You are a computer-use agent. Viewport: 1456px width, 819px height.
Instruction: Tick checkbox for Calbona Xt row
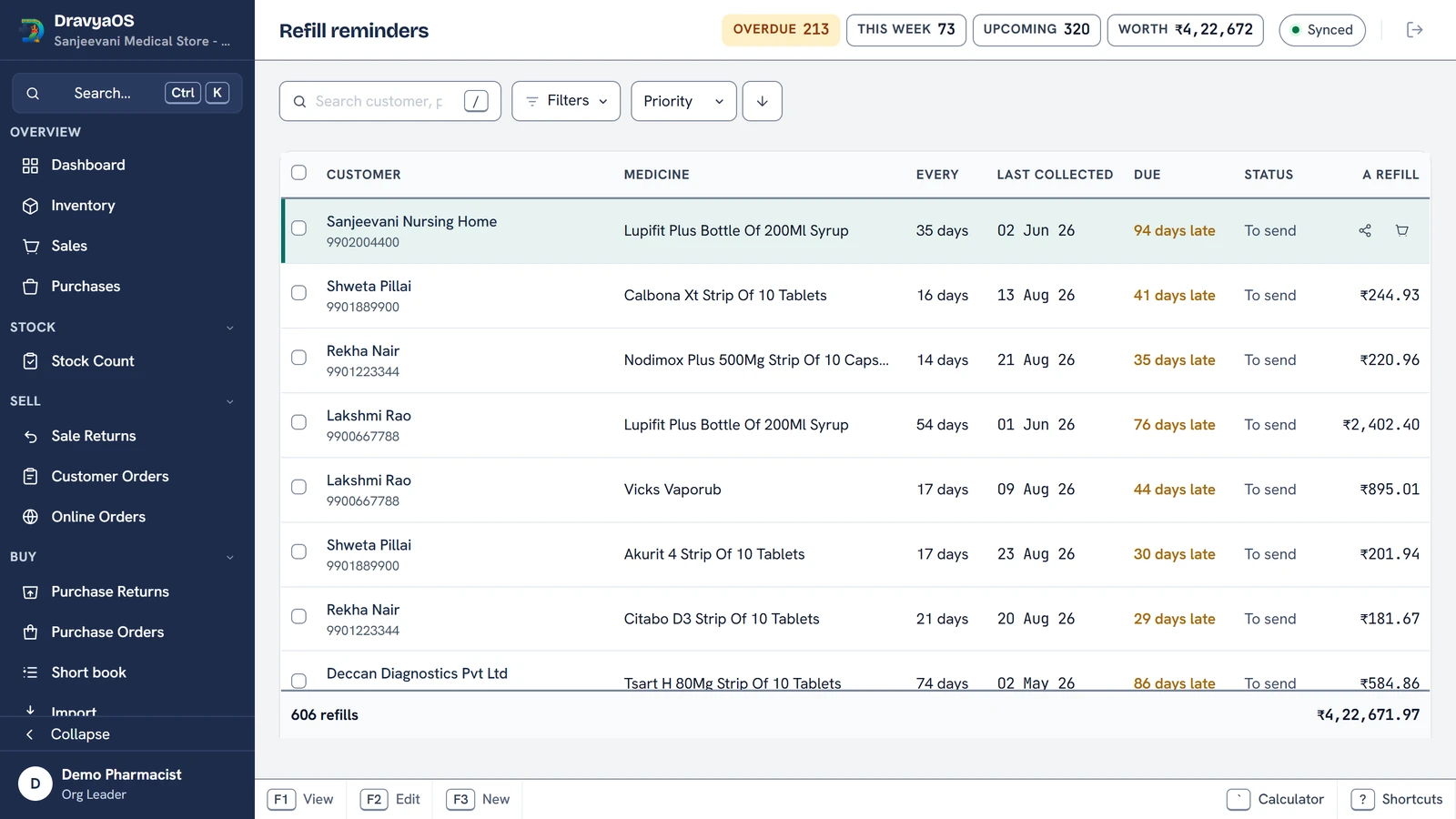[x=298, y=293]
